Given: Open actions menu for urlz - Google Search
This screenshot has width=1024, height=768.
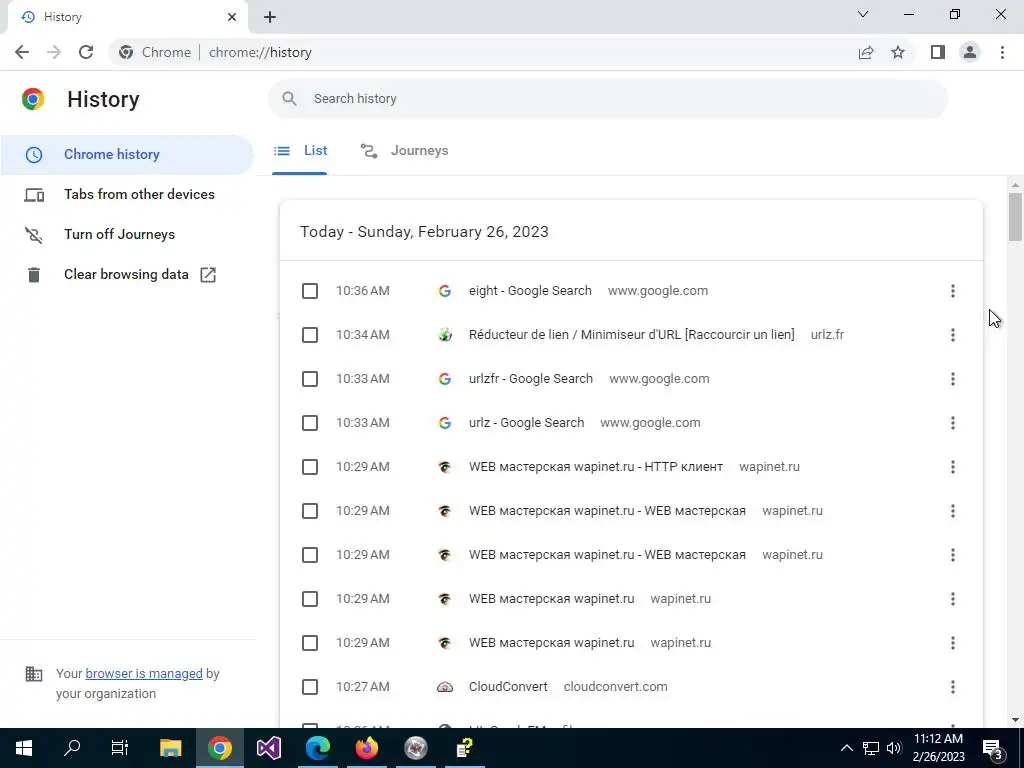Looking at the screenshot, I should tap(953, 423).
